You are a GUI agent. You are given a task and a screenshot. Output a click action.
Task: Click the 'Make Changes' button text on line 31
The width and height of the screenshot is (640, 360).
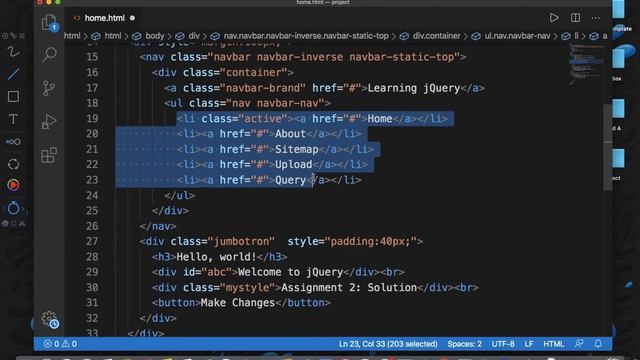point(238,303)
